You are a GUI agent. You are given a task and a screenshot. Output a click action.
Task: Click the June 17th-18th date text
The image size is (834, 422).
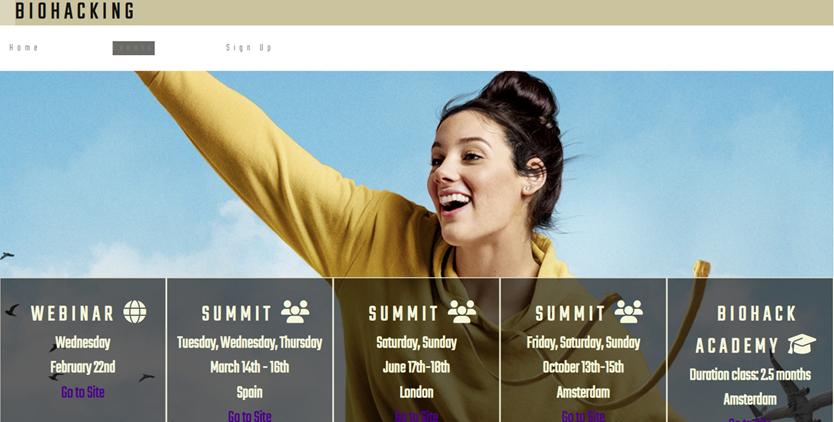coord(416,367)
